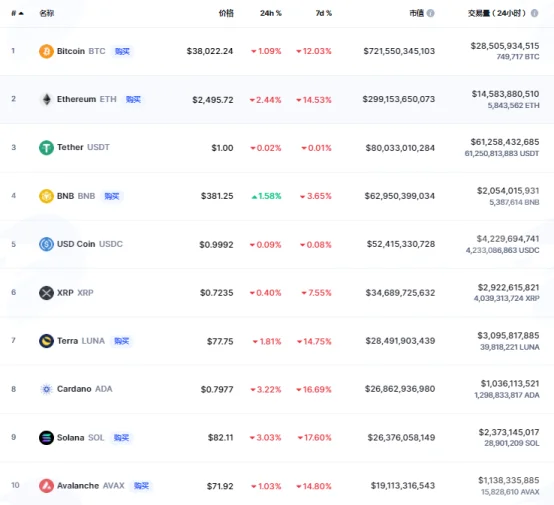Click the buy button next to Bitcoin
Screen dimensions: 554x505
point(122,51)
